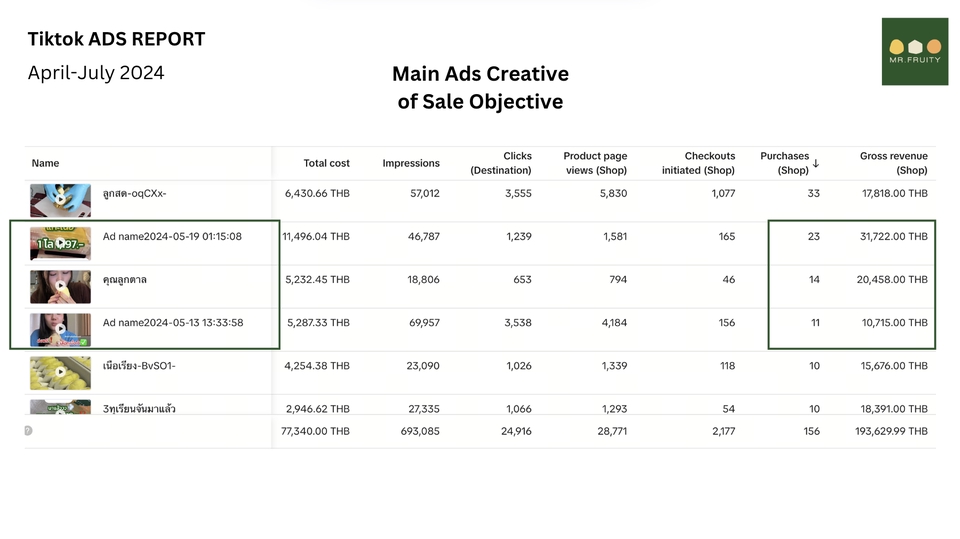This screenshot has width=960, height=539.
Task: Click the help icon in totals row
Action: coord(28,431)
